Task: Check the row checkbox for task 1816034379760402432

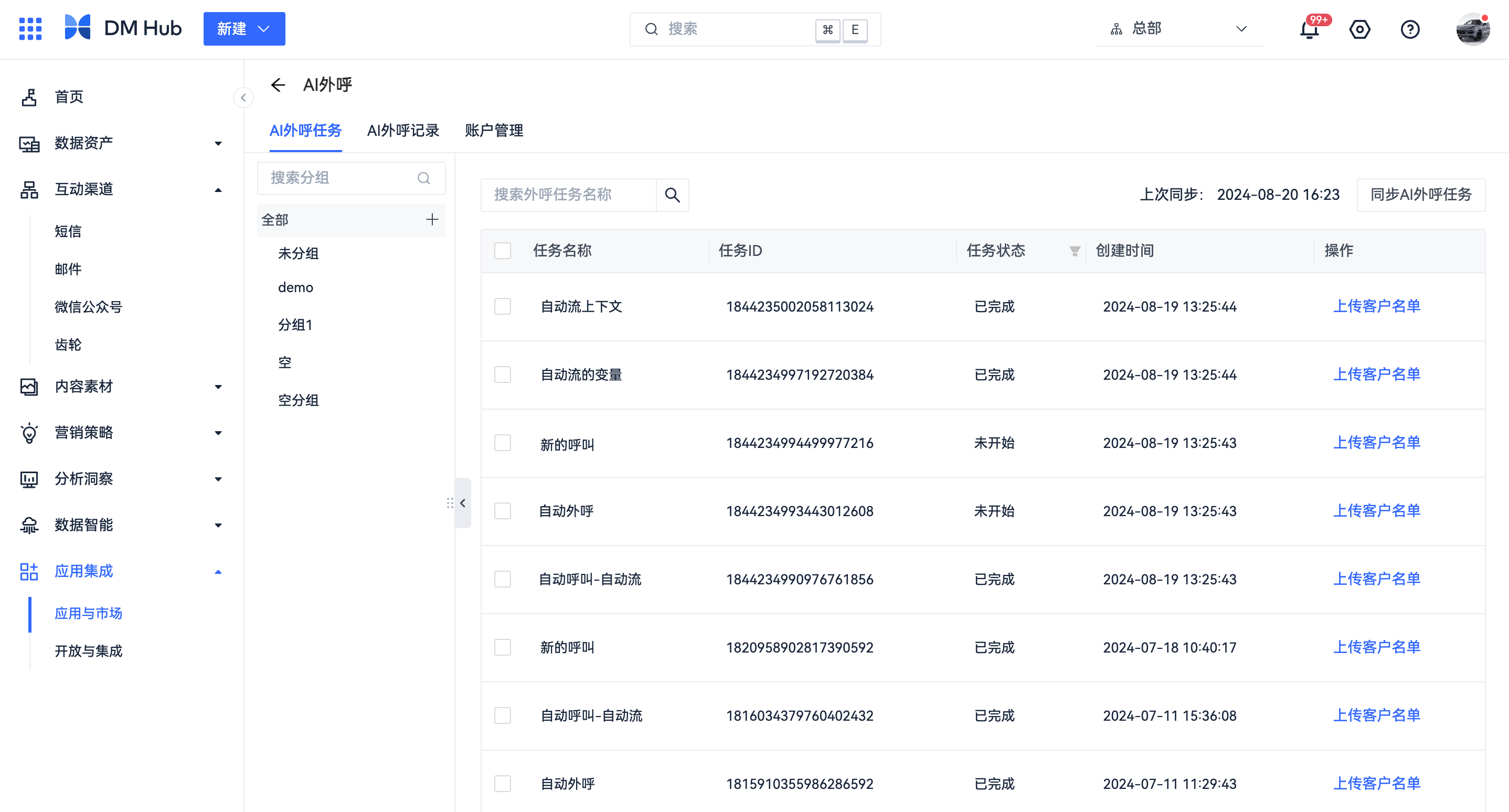Action: pyautogui.click(x=503, y=716)
